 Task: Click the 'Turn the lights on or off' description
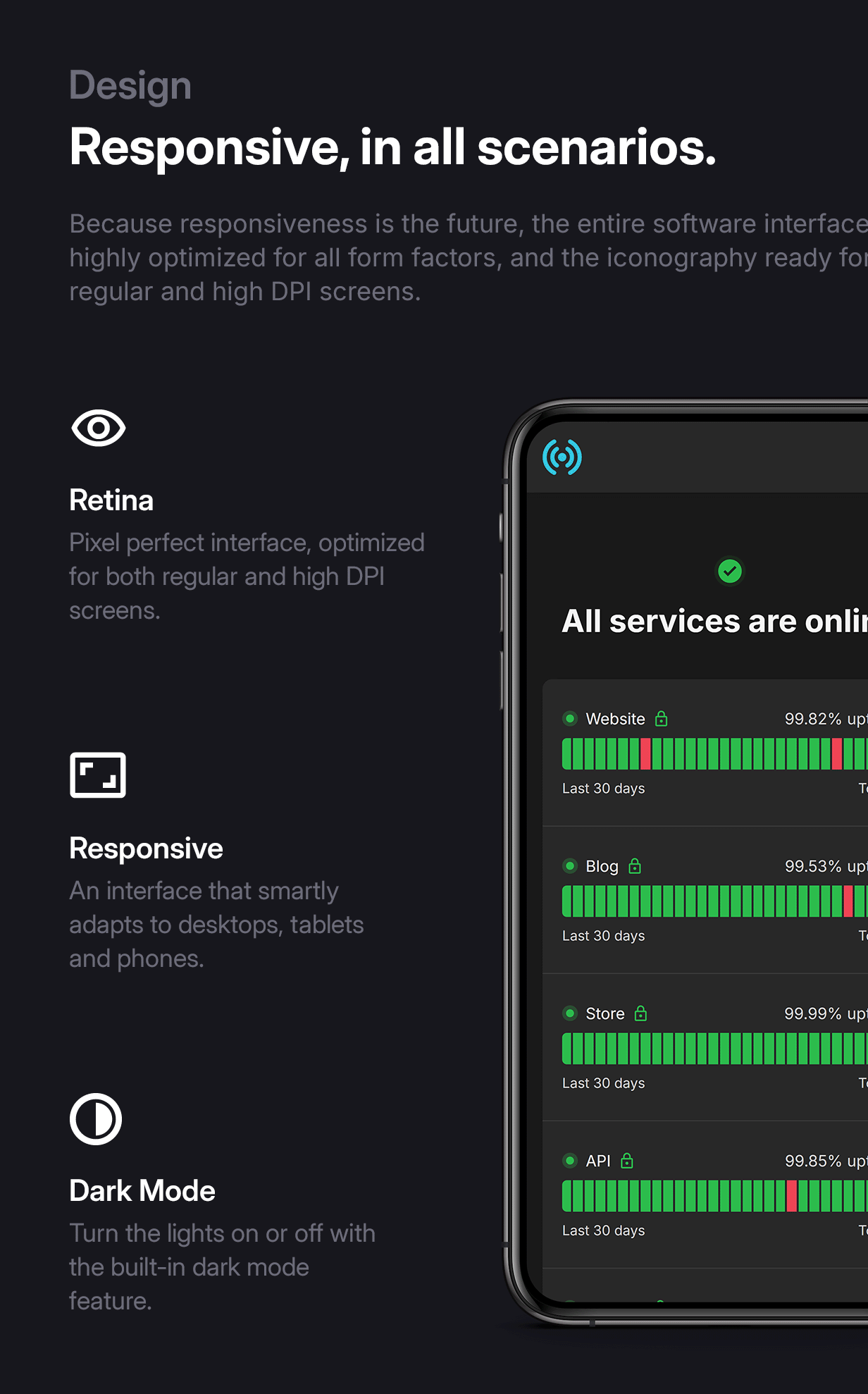click(222, 1267)
